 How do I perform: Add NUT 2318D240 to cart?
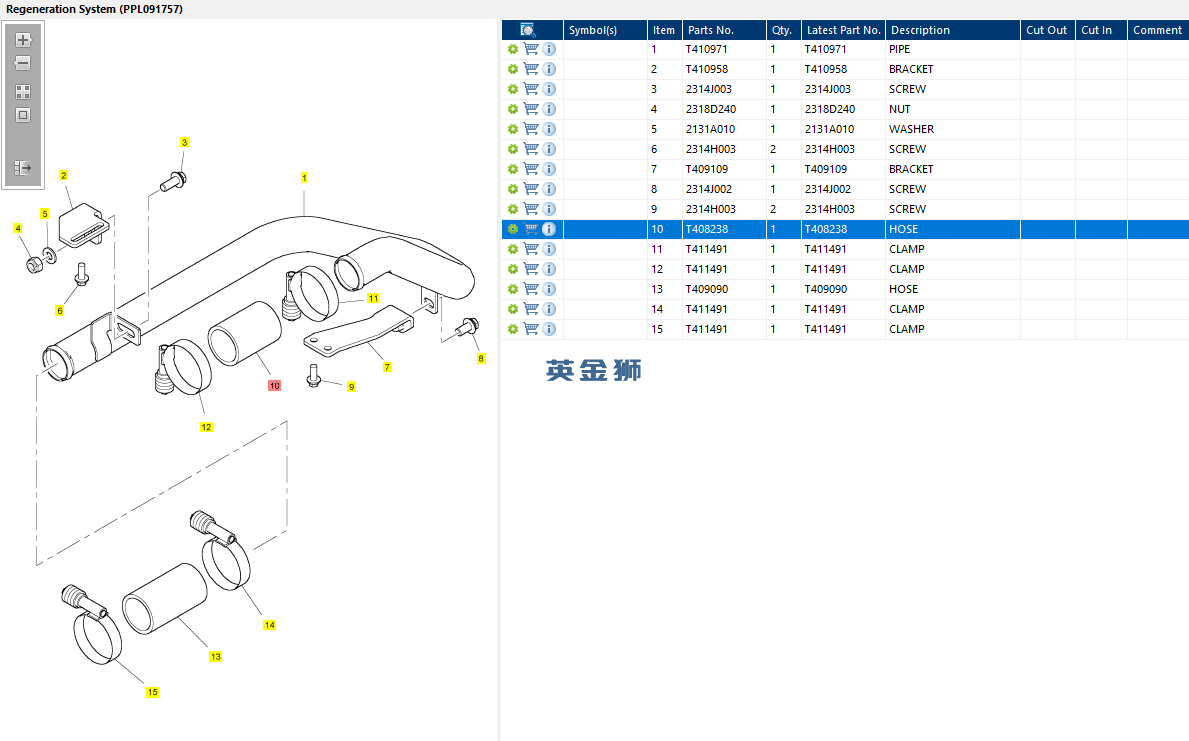pos(531,109)
